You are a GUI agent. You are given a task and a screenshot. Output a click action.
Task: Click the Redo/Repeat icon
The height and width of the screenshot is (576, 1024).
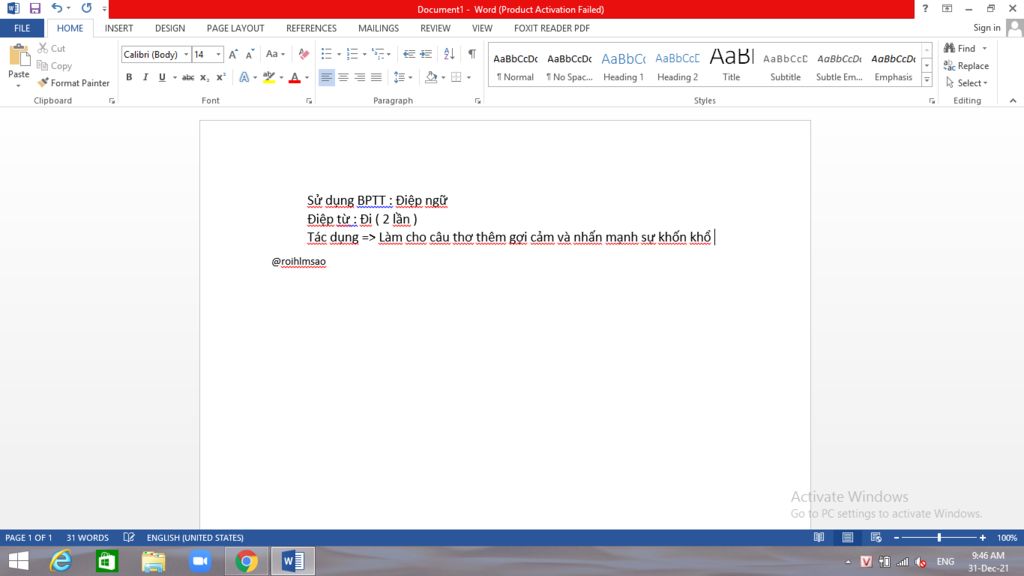pyautogui.click(x=86, y=8)
